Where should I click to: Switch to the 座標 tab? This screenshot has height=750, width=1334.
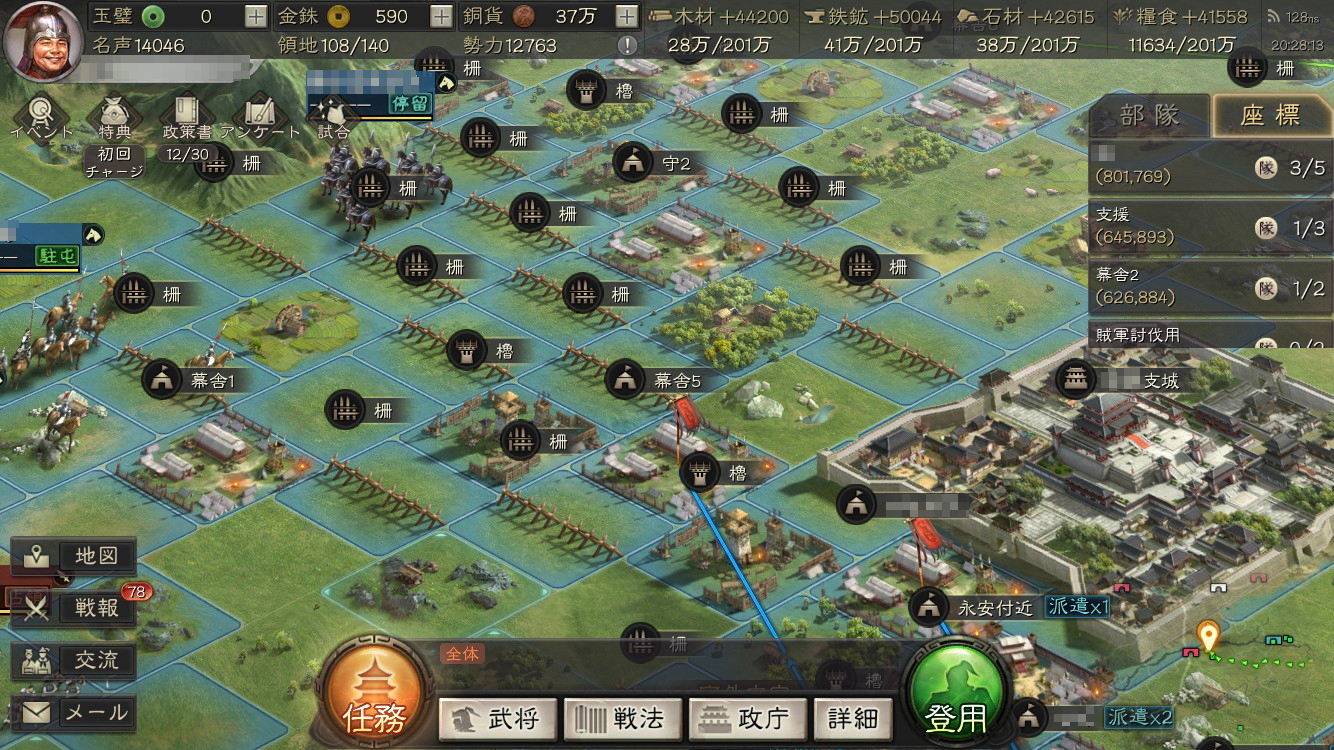click(1270, 115)
